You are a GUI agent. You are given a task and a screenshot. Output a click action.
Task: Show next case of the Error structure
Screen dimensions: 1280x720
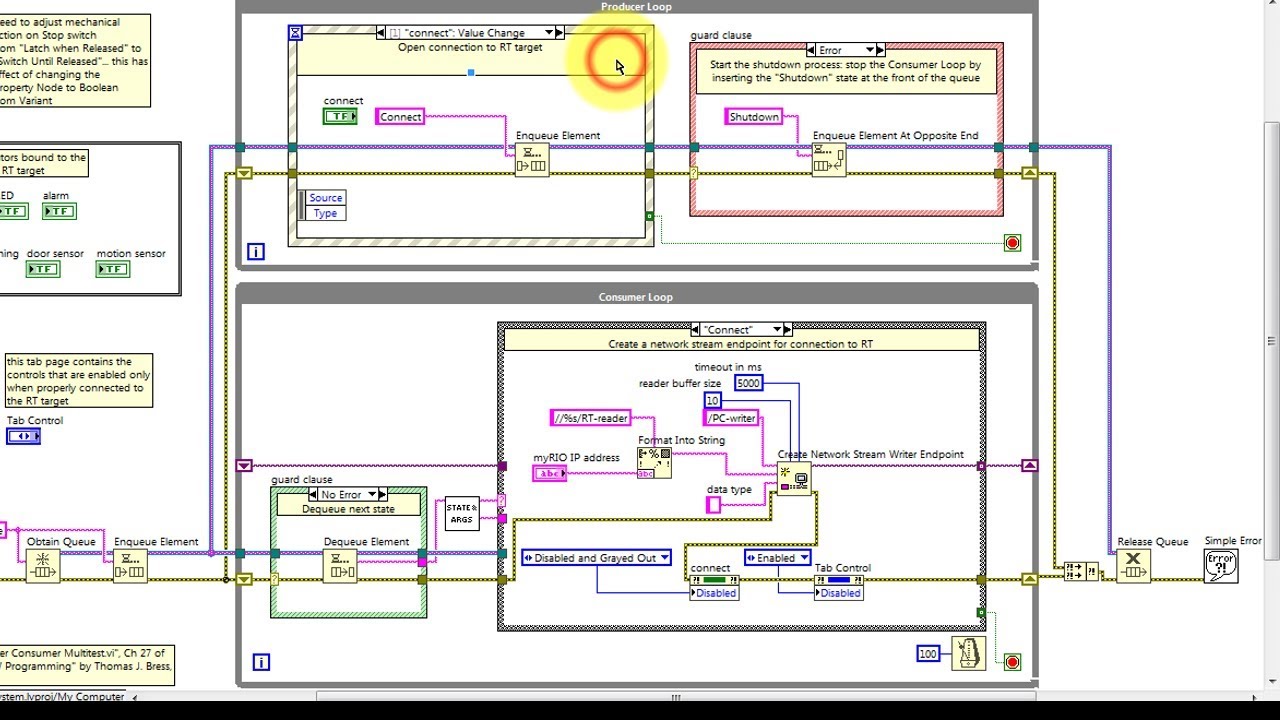click(x=881, y=49)
